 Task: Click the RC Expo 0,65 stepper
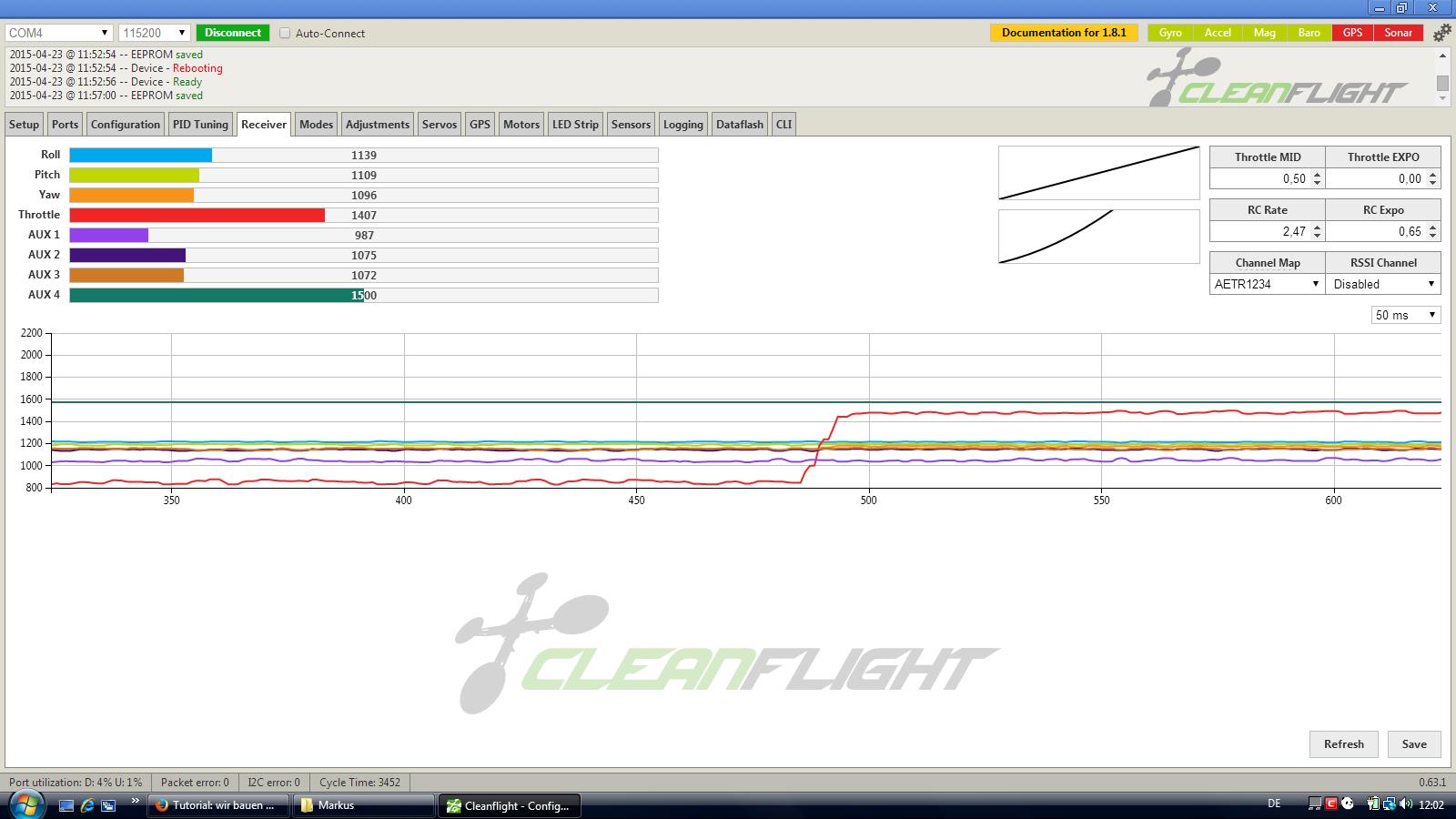(1433, 232)
